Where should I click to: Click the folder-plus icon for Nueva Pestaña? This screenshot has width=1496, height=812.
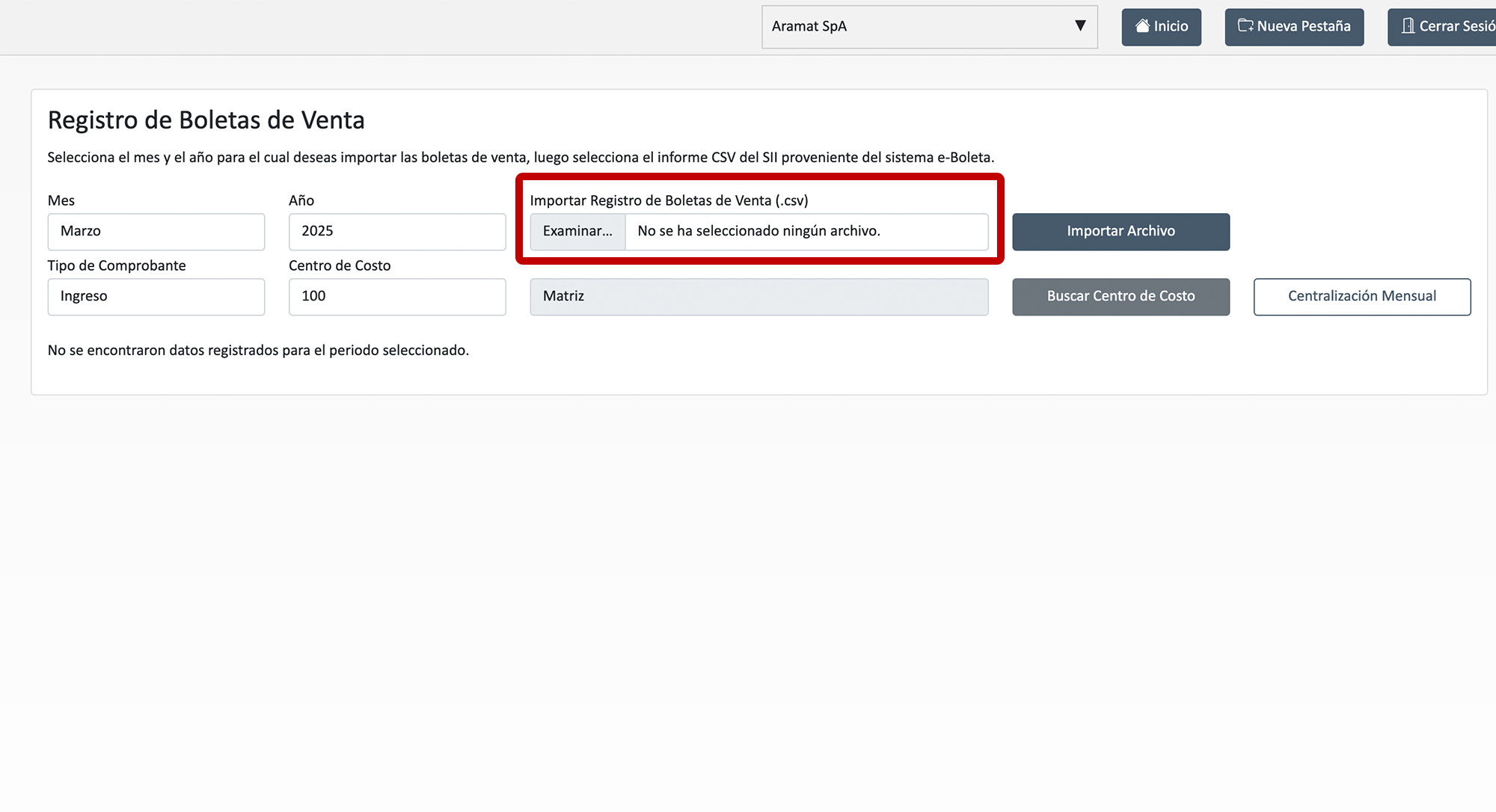(x=1245, y=26)
